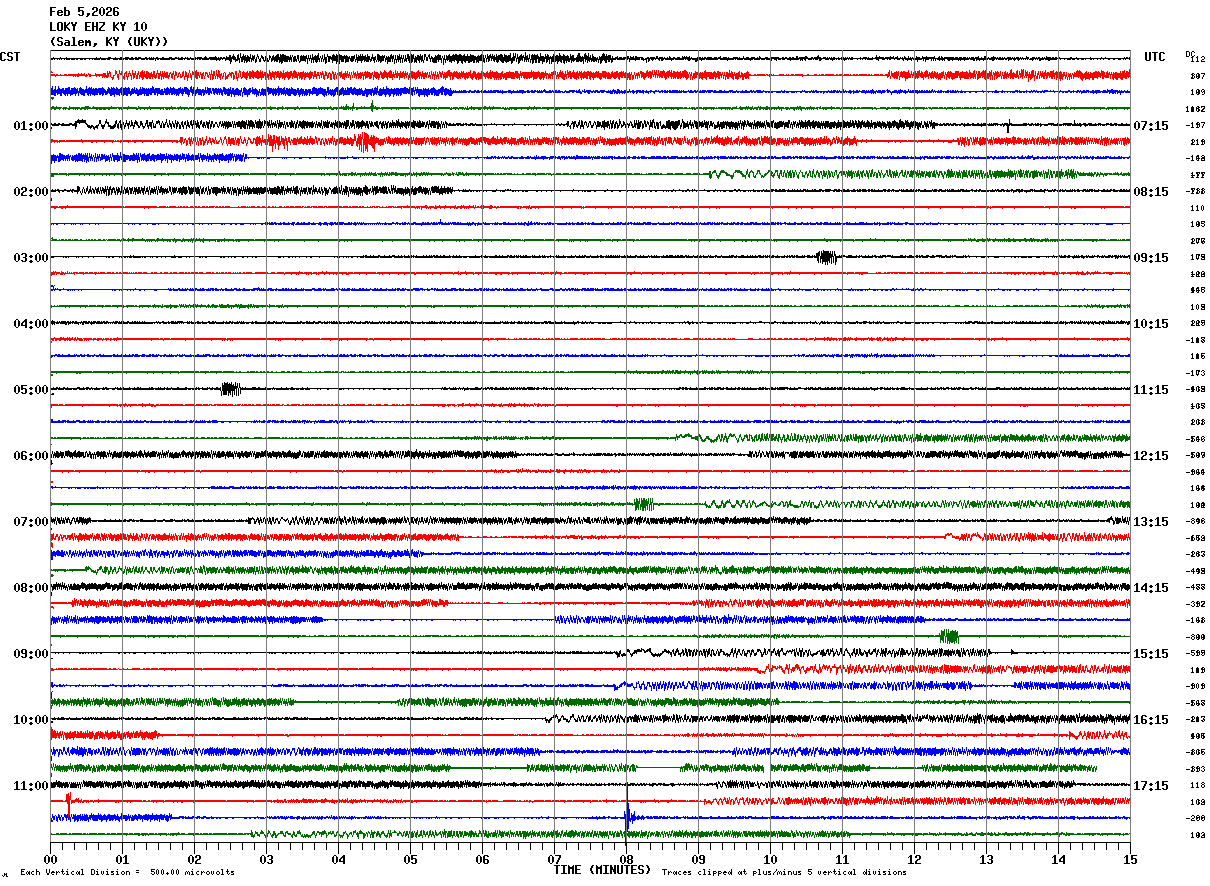
Task: Click the green burst above the 09:00 trace
Action: coord(949,637)
